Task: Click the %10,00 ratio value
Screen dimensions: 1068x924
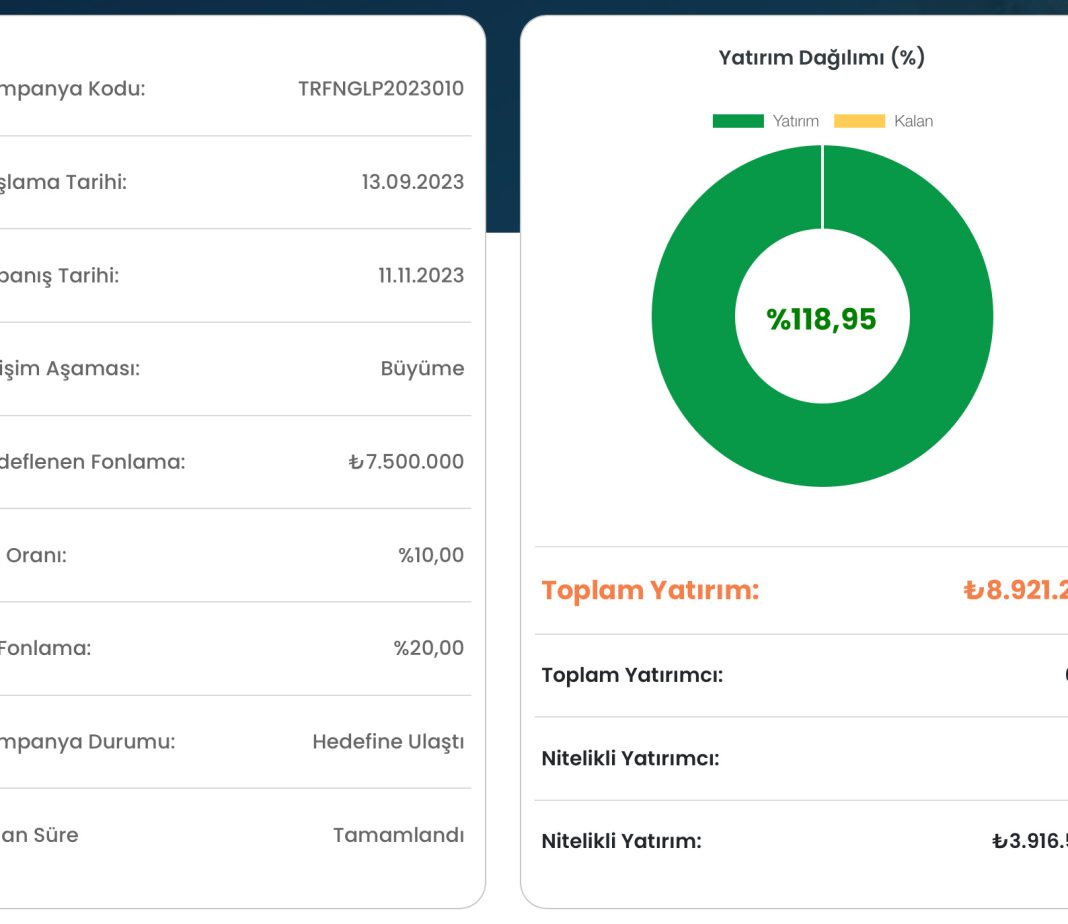Action: [431, 555]
